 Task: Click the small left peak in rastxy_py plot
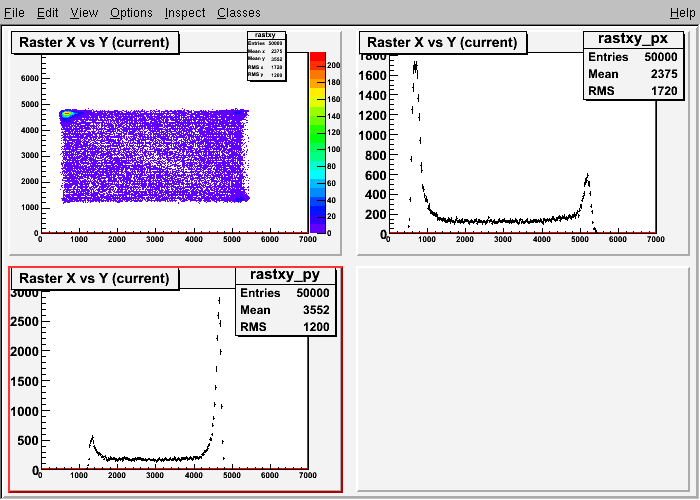[x=92, y=441]
